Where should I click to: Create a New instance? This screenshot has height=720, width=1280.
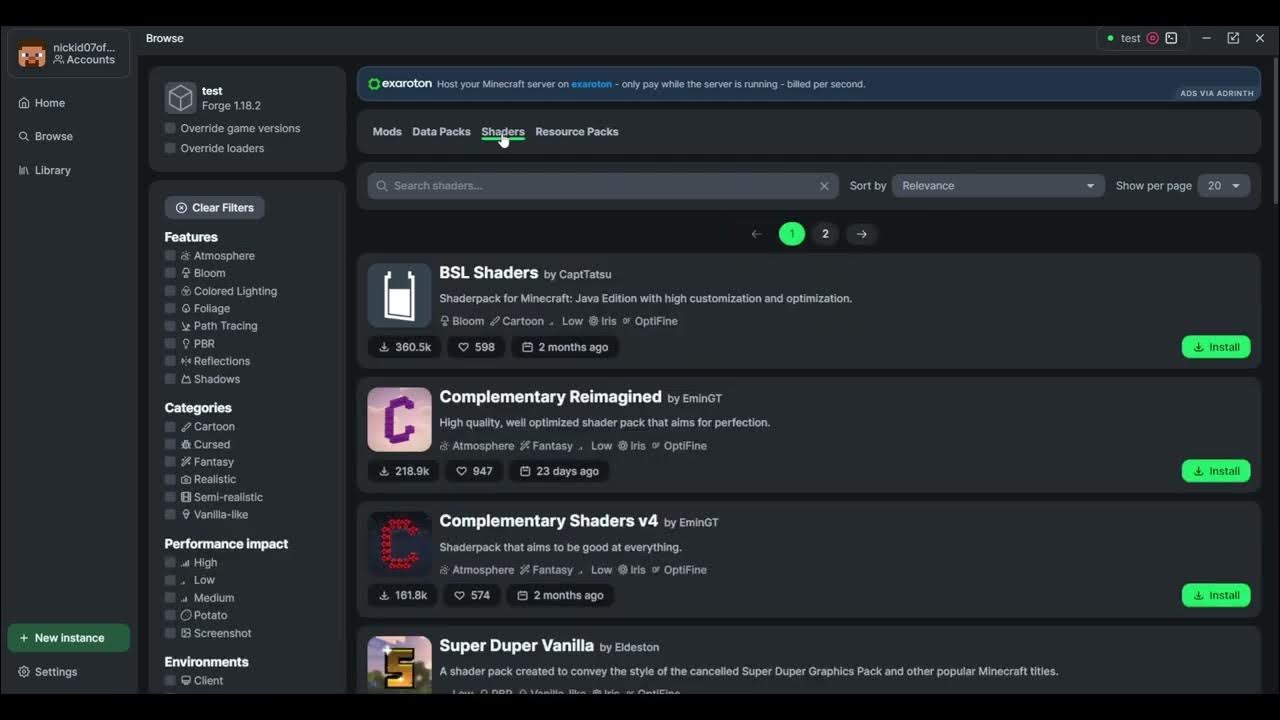click(x=69, y=638)
